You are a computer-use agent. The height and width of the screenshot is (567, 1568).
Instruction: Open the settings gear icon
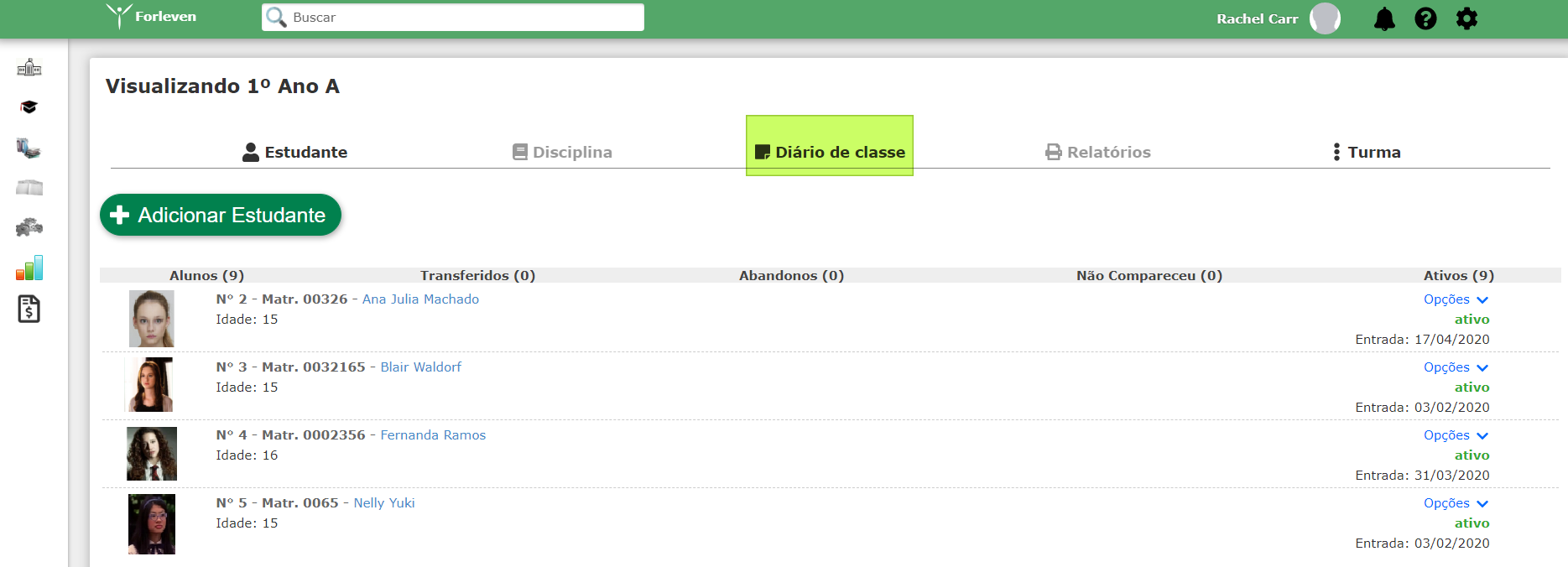click(1466, 18)
